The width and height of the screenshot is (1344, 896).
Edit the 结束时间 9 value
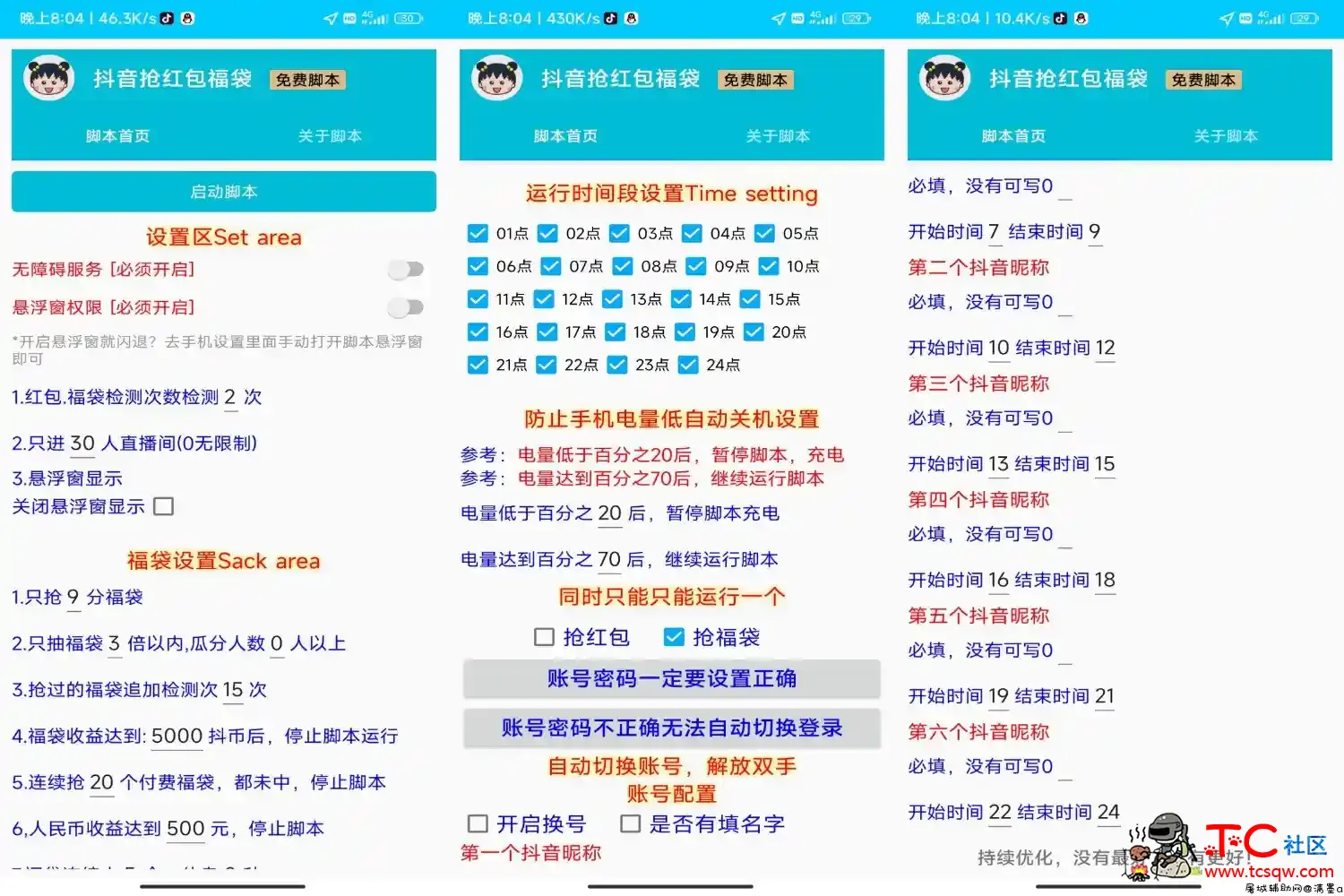[1094, 233]
